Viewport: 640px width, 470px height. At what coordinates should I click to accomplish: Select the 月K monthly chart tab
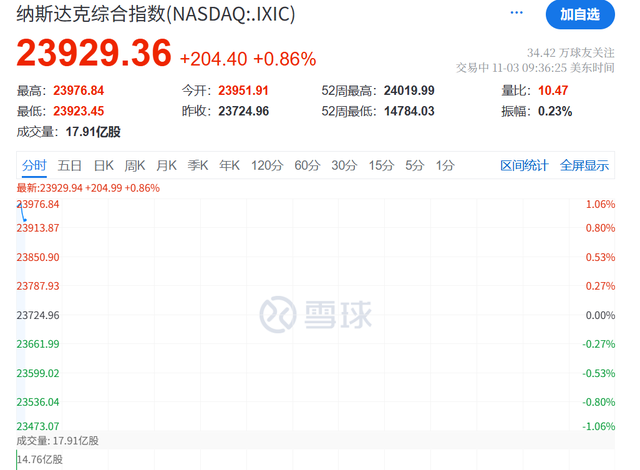(x=167, y=165)
